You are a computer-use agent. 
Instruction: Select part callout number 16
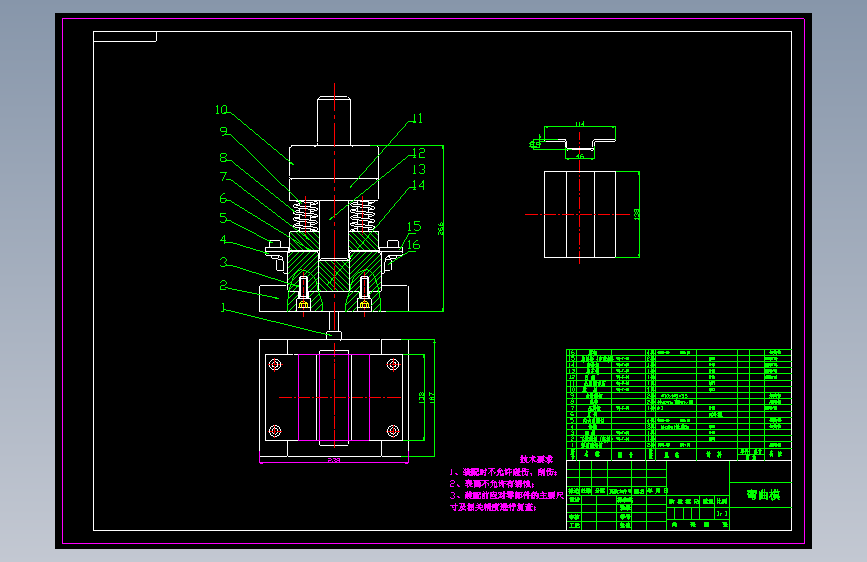pyautogui.click(x=413, y=244)
